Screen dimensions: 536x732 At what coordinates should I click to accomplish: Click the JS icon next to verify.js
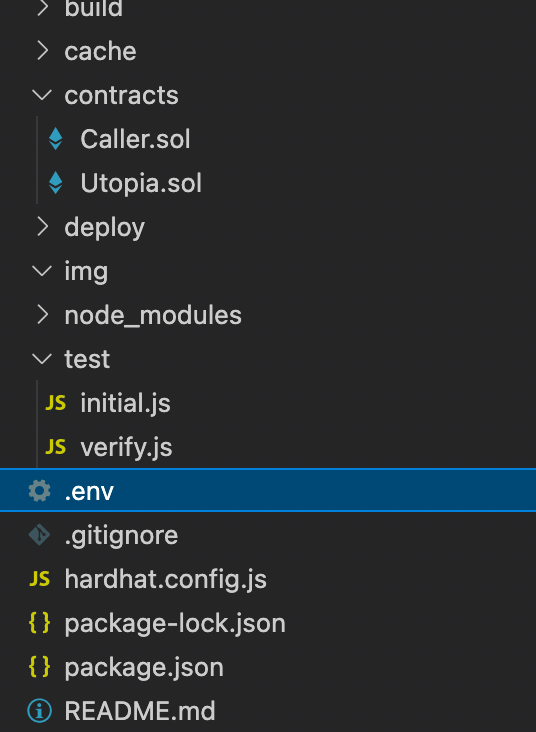(x=56, y=447)
